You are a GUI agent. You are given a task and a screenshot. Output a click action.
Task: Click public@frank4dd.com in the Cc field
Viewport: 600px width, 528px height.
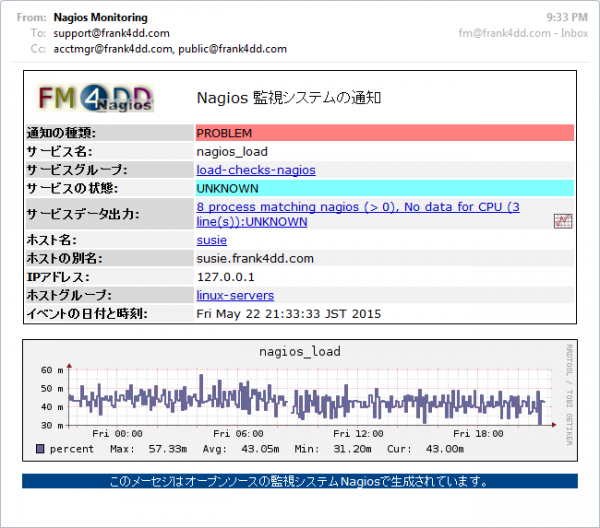click(x=232, y=48)
